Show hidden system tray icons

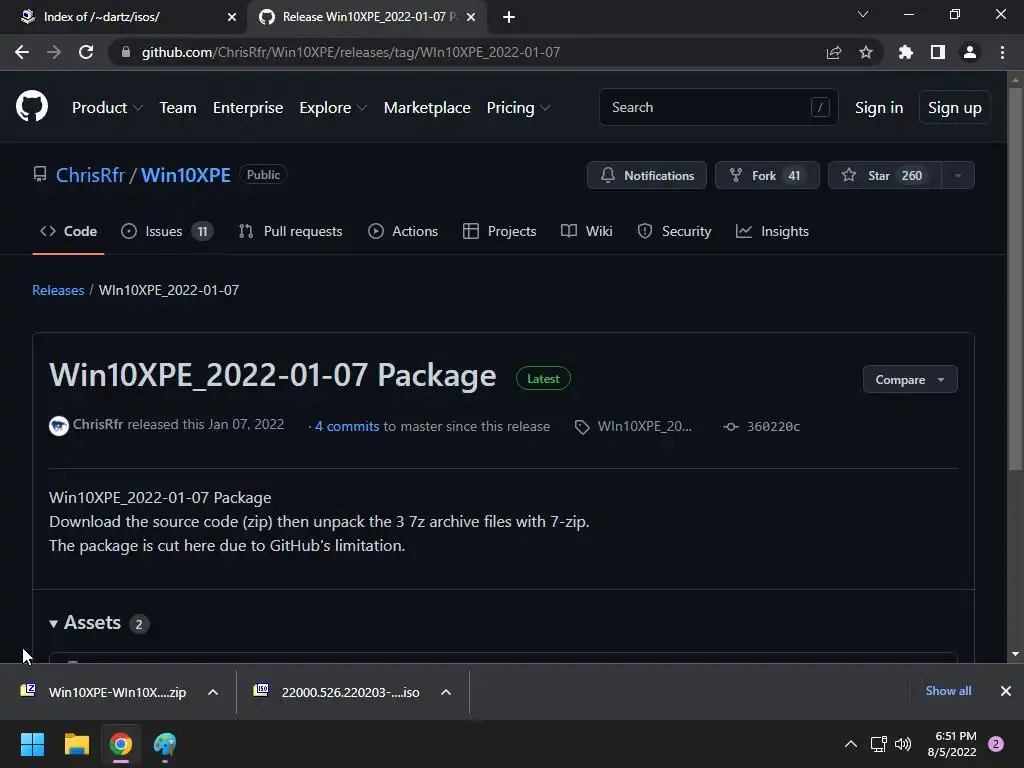851,744
